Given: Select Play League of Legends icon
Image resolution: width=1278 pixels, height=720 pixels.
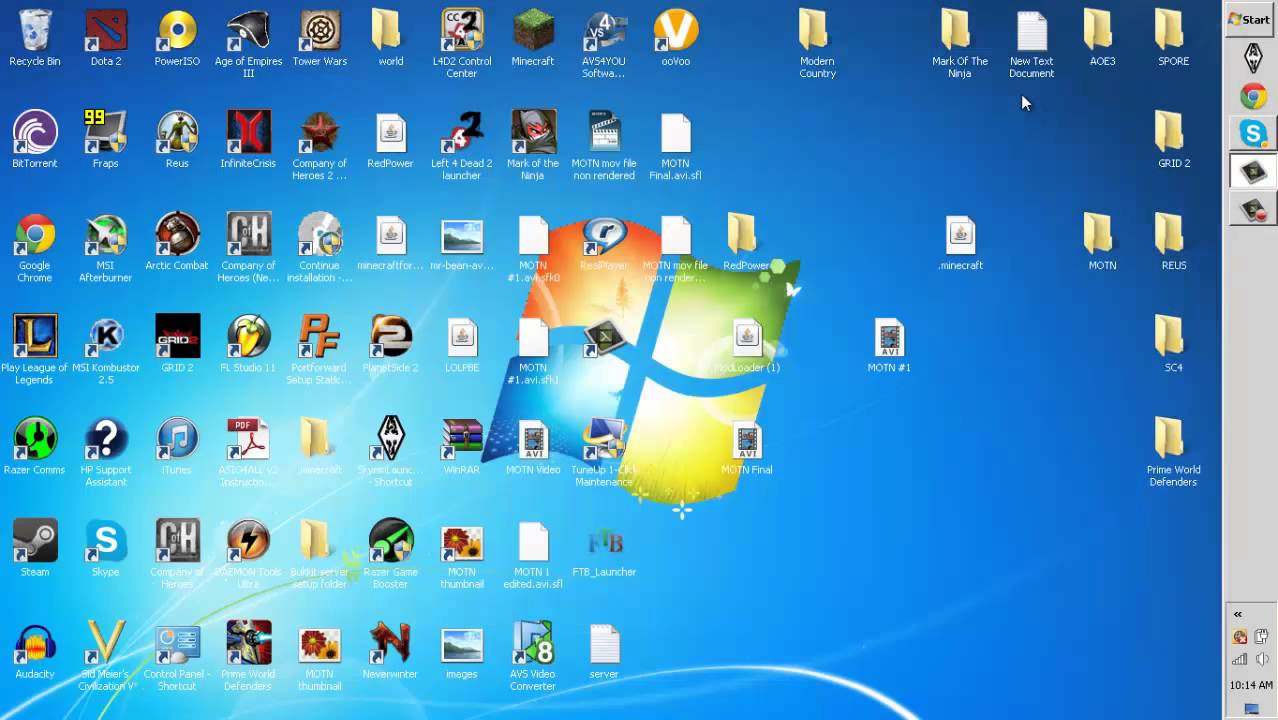Looking at the screenshot, I should pos(35,338).
